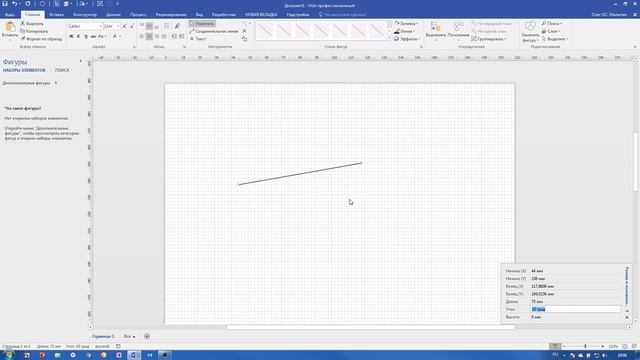Viewport: 640px width, 360px height.
Task: Click the Undo arrow icon
Action: [15, 4]
